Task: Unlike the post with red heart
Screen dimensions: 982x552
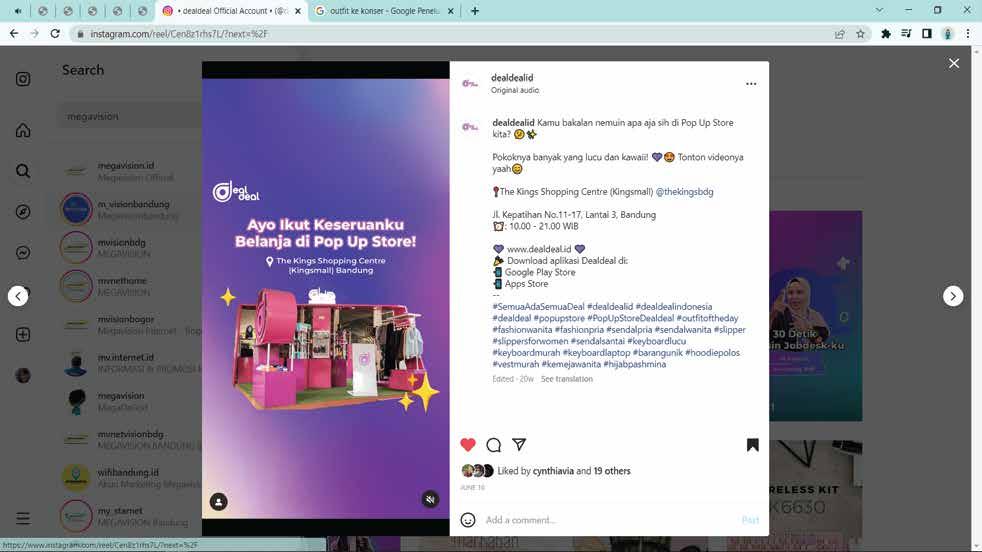Action: coord(468,445)
